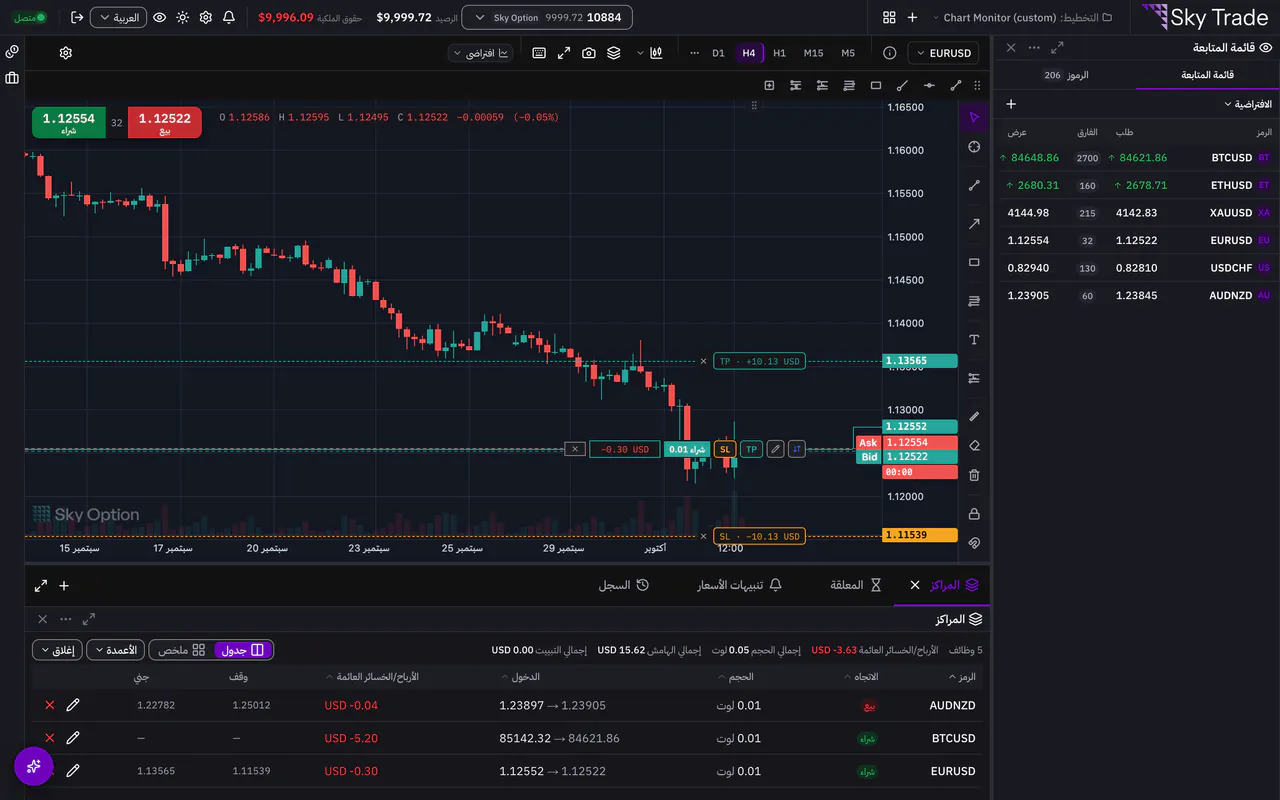Toggle the TP button on the chart order line
1280x800 pixels.
point(751,449)
